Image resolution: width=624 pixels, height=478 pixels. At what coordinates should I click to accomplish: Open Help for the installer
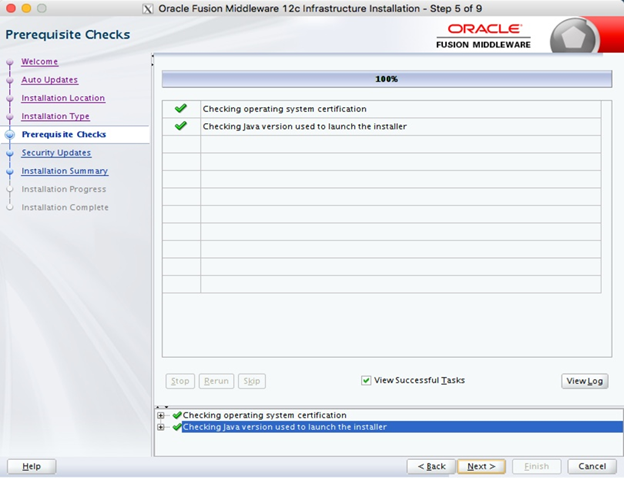(x=31, y=466)
